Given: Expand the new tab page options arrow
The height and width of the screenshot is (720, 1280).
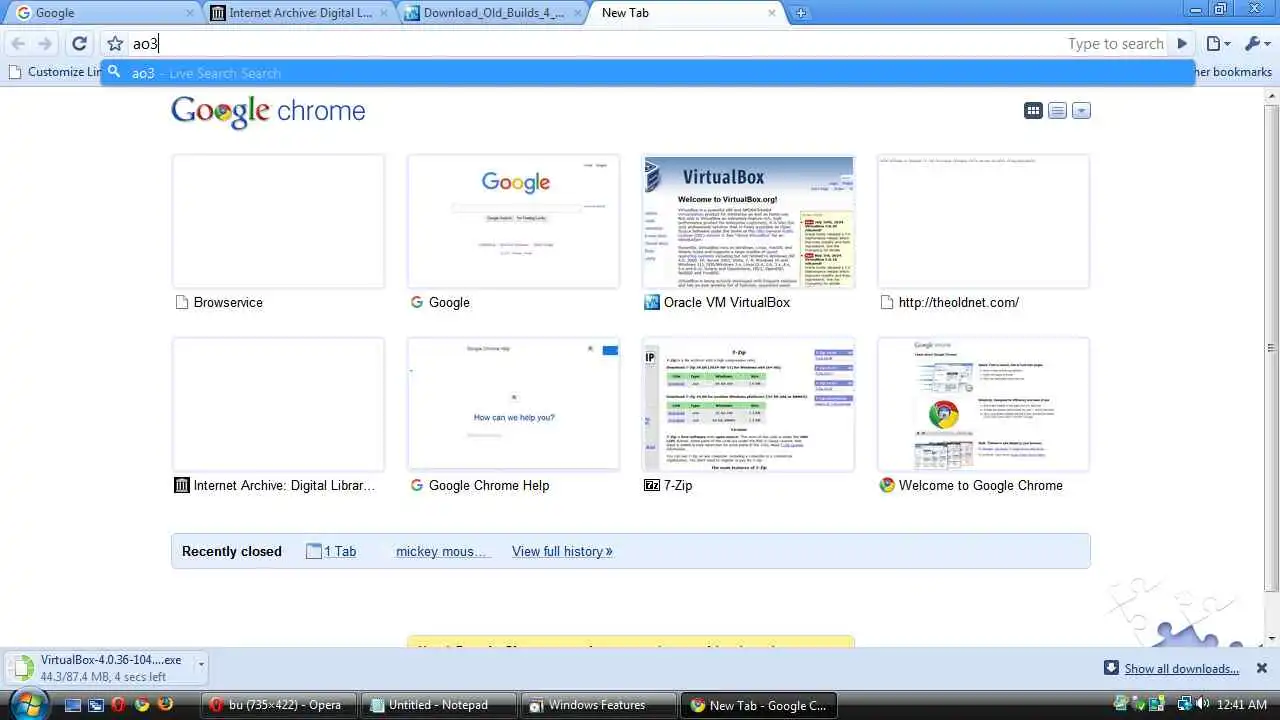Looking at the screenshot, I should click(x=1081, y=111).
